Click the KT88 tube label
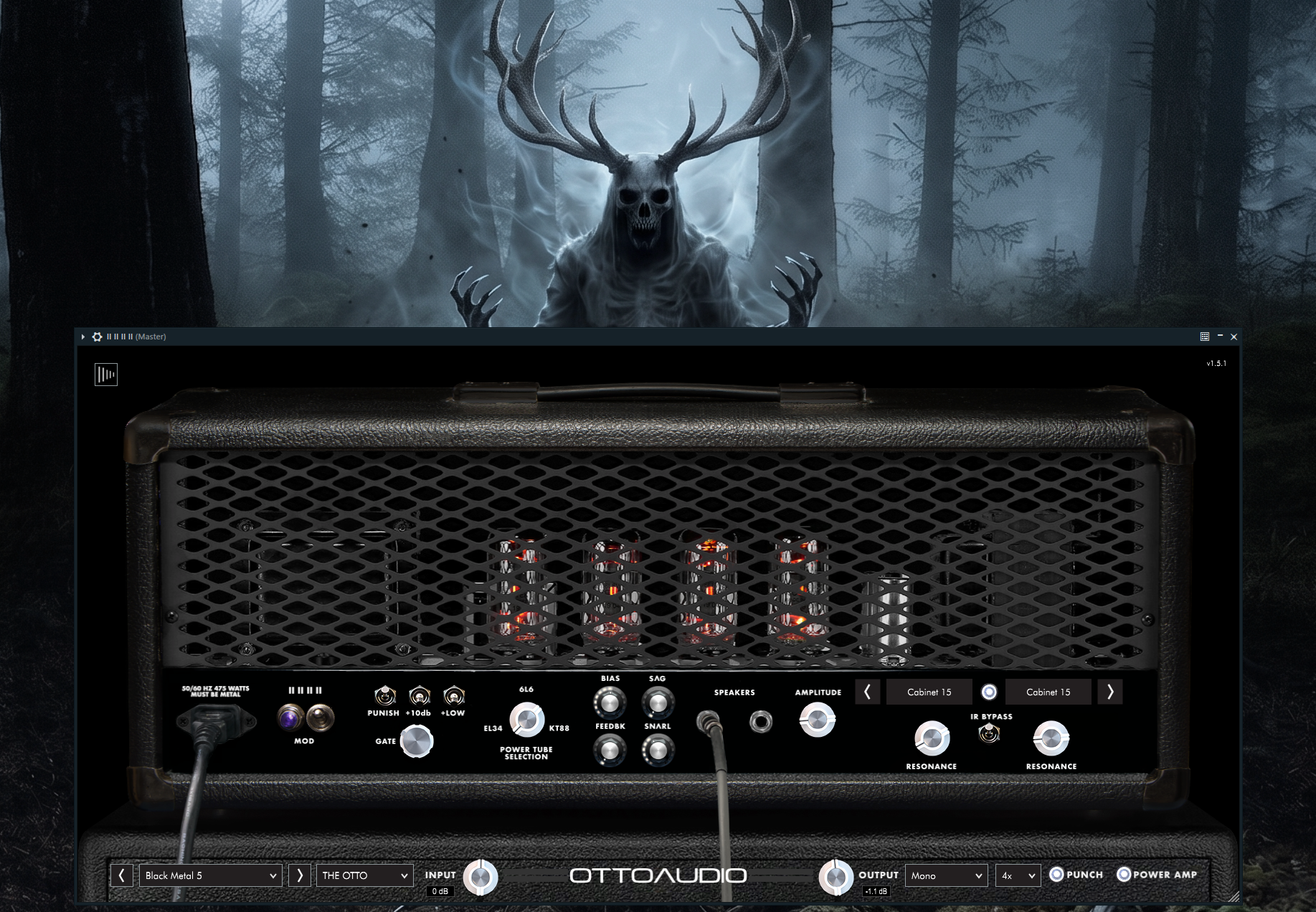 pos(559,728)
